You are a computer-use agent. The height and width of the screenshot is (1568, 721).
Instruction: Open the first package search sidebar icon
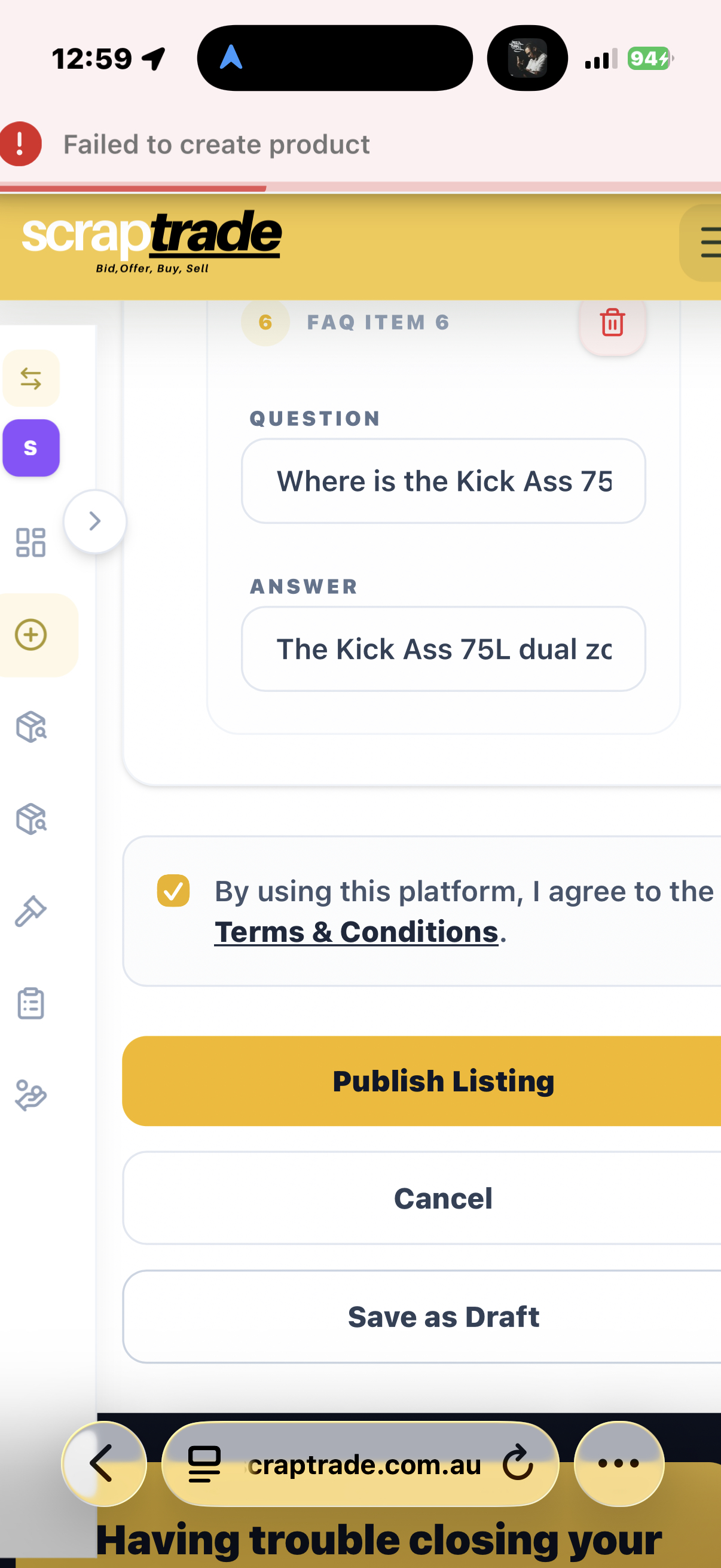tap(31, 727)
